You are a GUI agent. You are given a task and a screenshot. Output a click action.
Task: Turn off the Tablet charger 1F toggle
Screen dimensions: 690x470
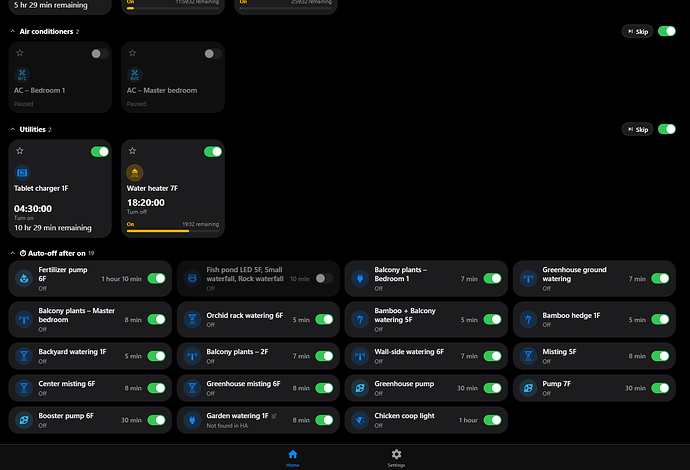click(x=100, y=151)
